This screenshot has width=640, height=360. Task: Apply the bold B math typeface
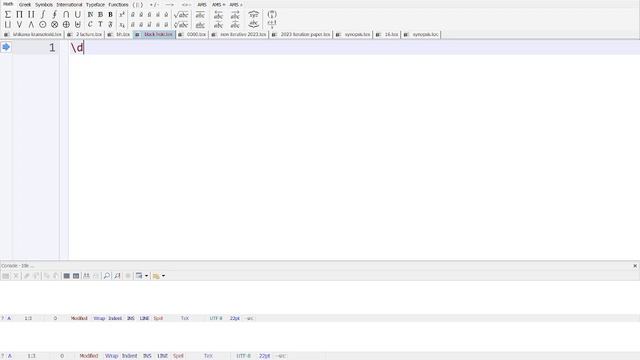(111, 15)
